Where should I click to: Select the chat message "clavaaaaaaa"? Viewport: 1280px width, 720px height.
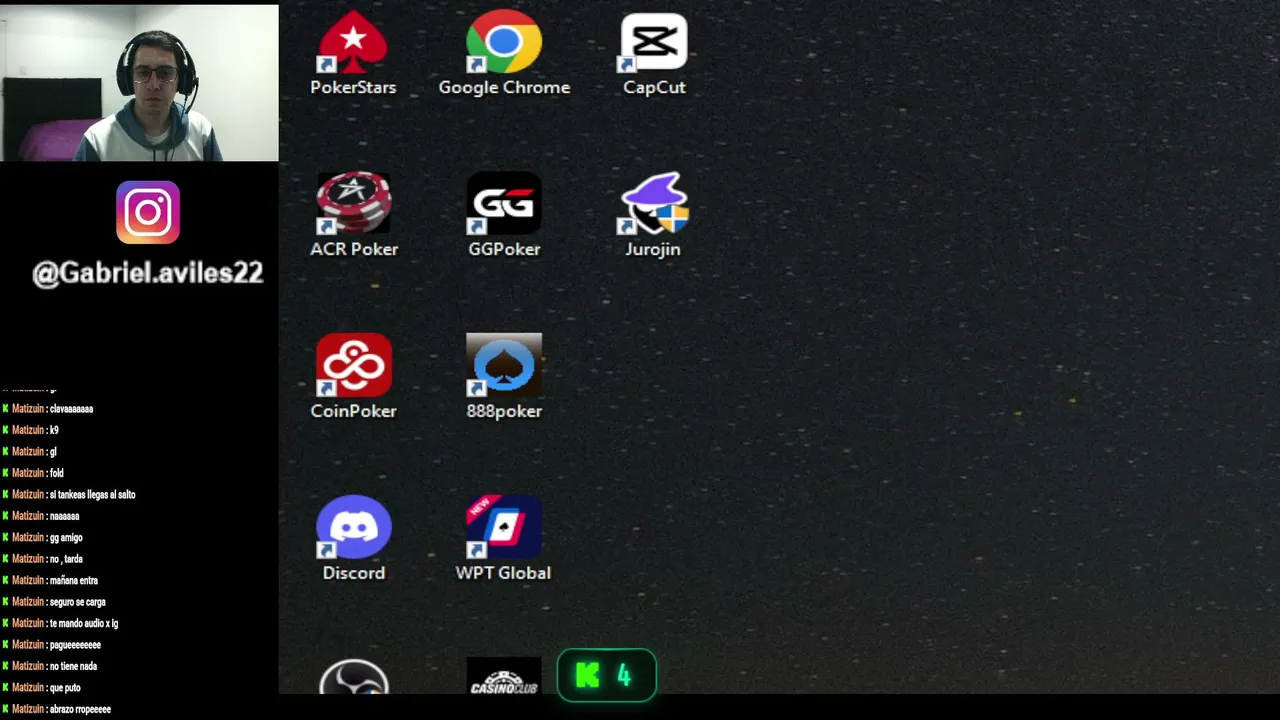[71, 409]
